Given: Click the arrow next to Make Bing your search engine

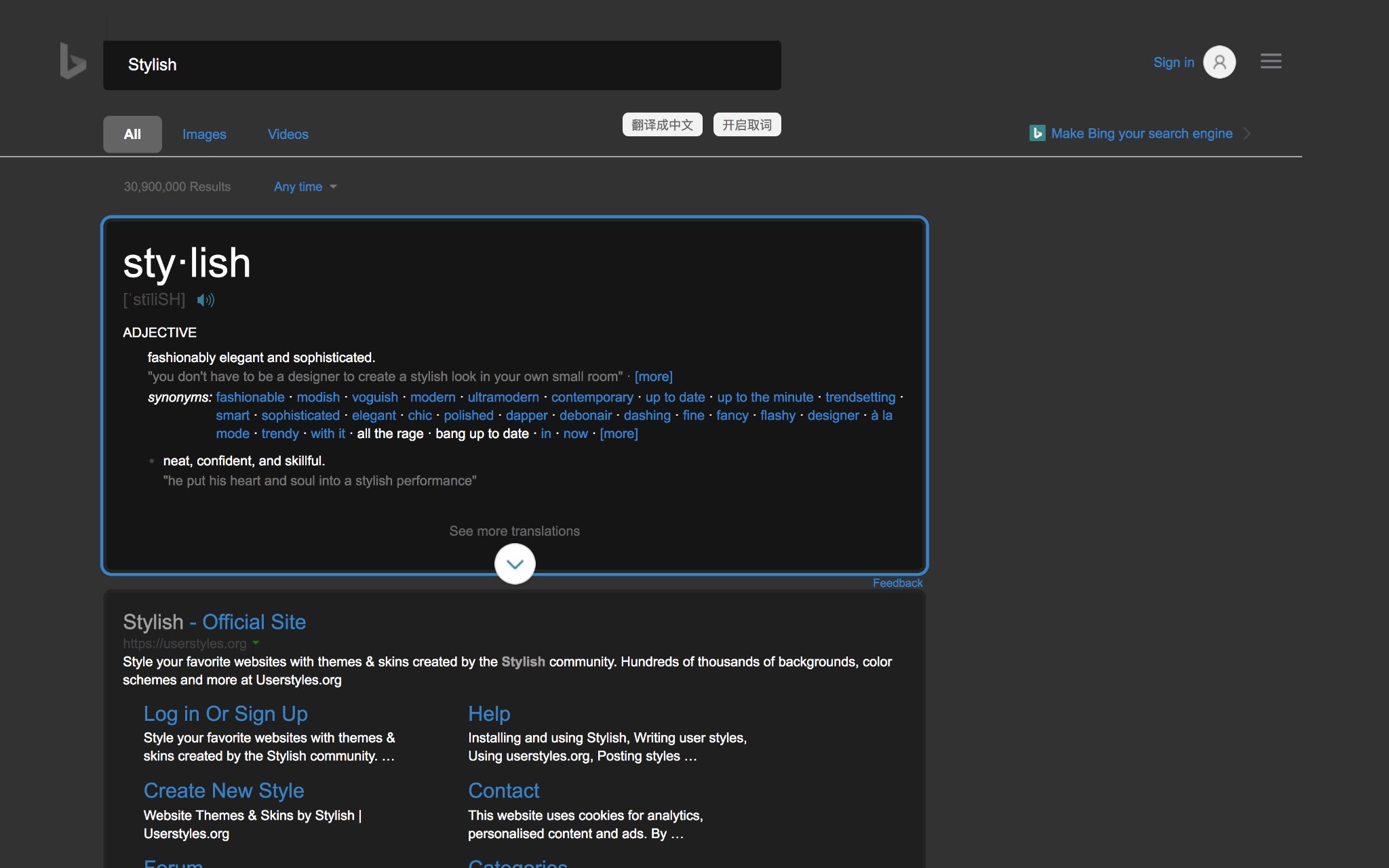Looking at the screenshot, I should click(x=1248, y=134).
